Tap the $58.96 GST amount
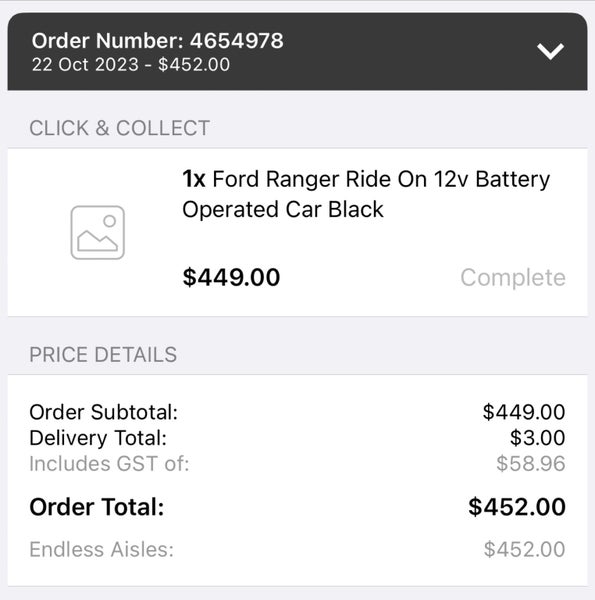Image resolution: width=595 pixels, height=600 pixels. 531,464
